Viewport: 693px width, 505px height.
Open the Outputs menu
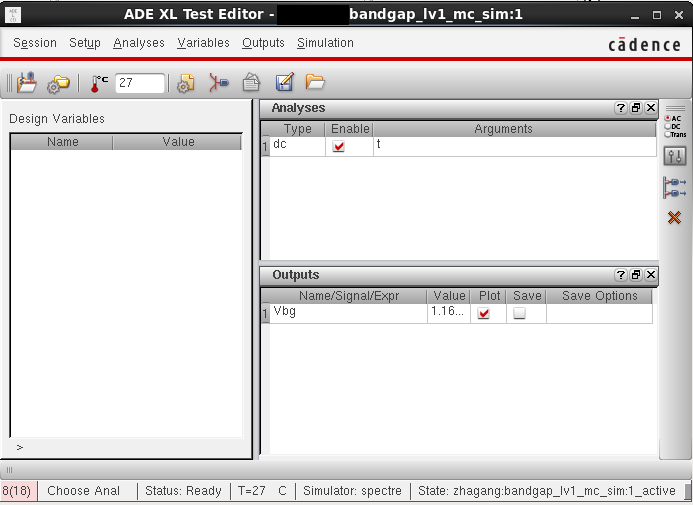click(x=263, y=43)
